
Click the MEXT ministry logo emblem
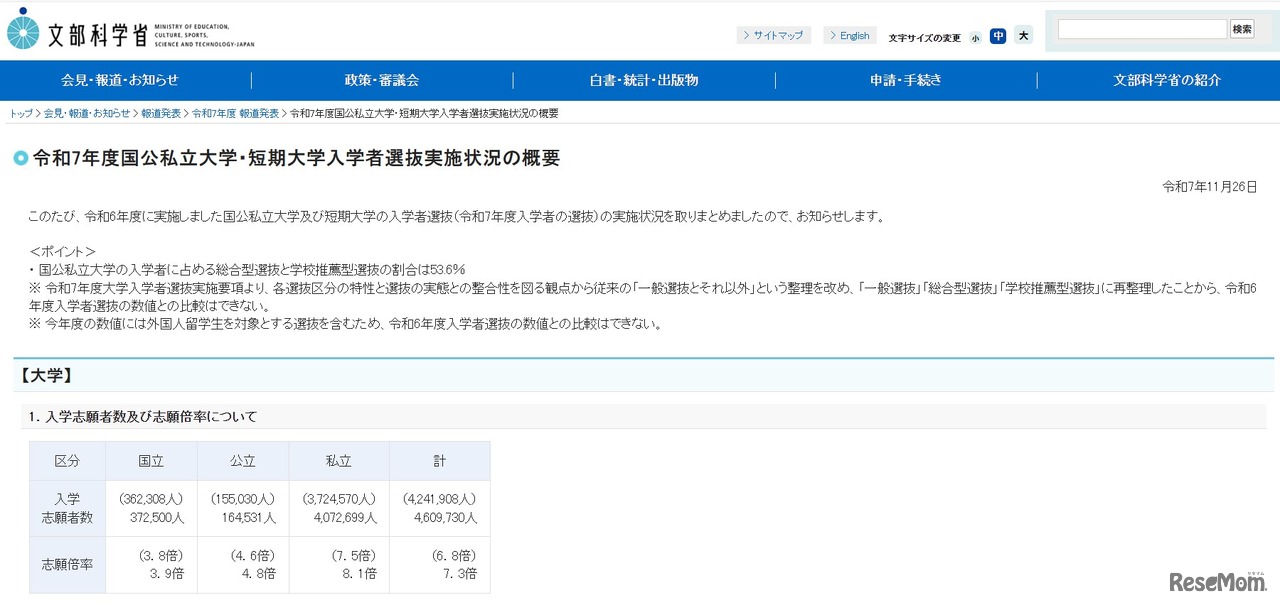(x=22, y=31)
